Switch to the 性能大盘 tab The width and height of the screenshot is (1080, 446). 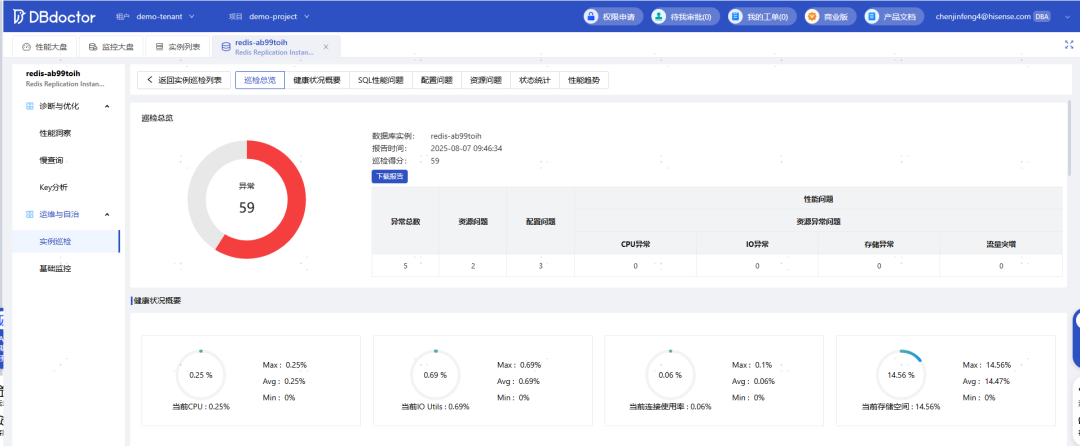[x=45, y=47]
